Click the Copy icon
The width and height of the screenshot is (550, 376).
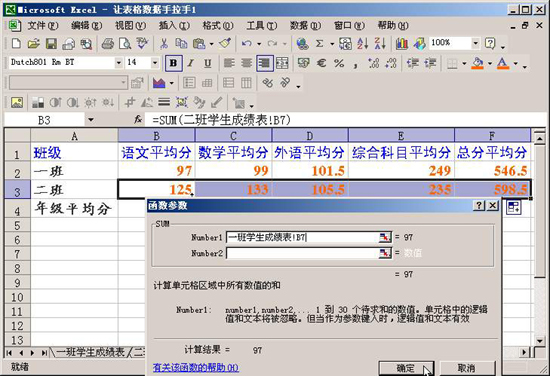click(181, 43)
